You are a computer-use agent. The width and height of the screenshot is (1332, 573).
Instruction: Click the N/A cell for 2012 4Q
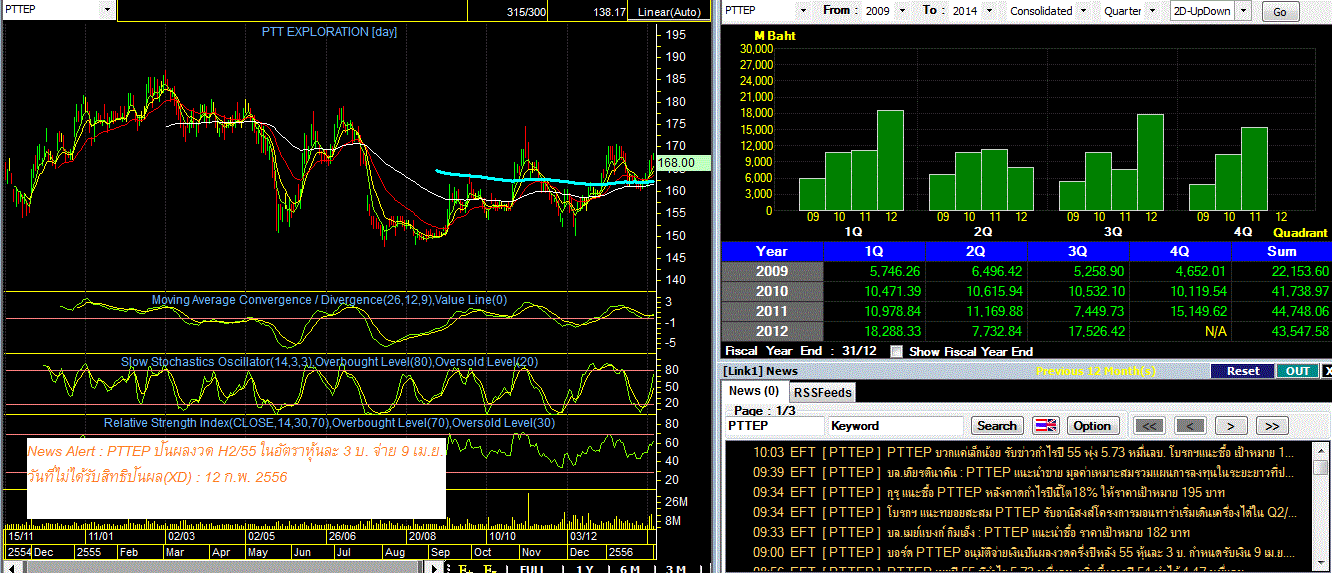click(1180, 331)
